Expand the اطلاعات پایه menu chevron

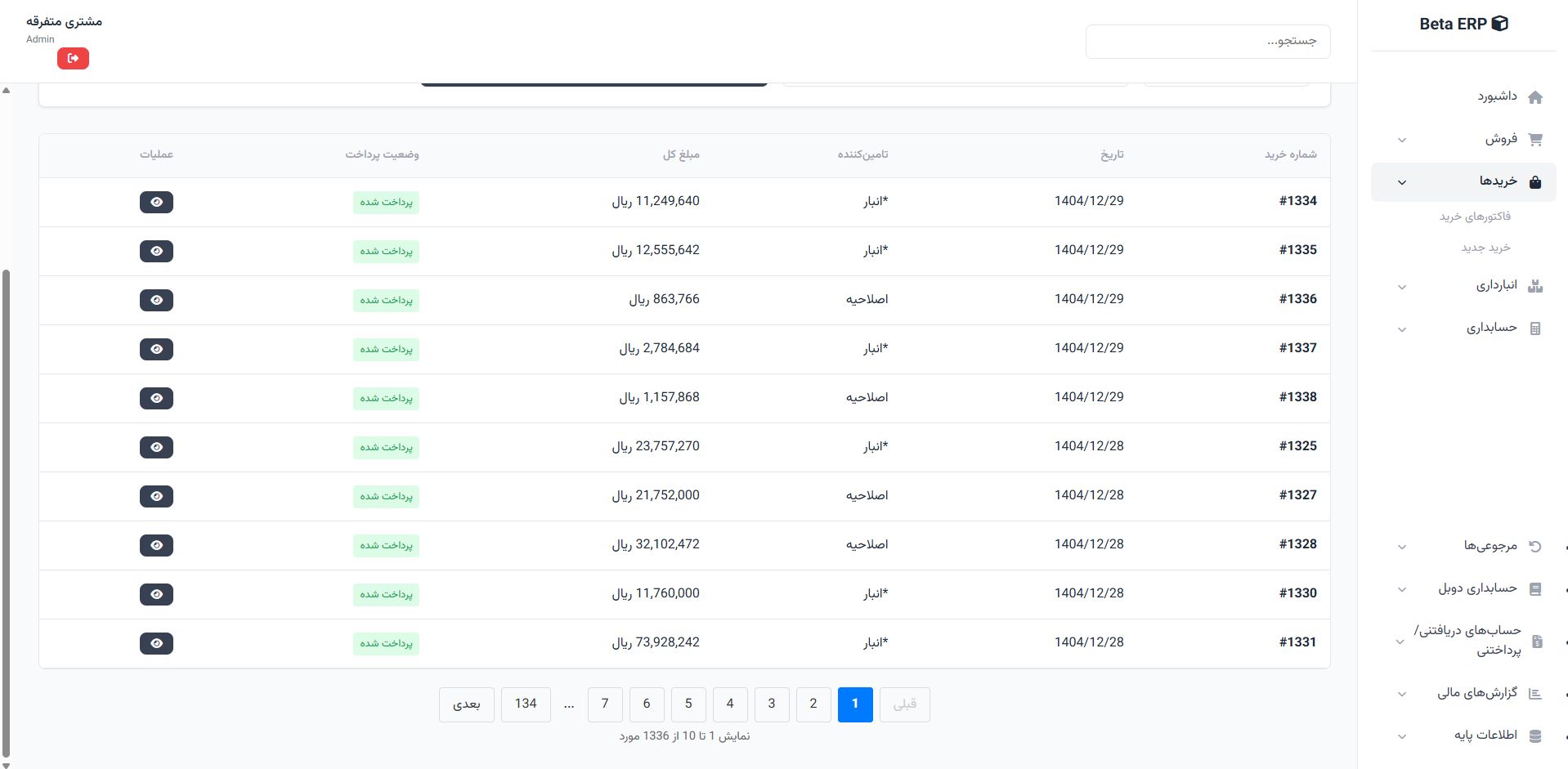pyautogui.click(x=1402, y=736)
